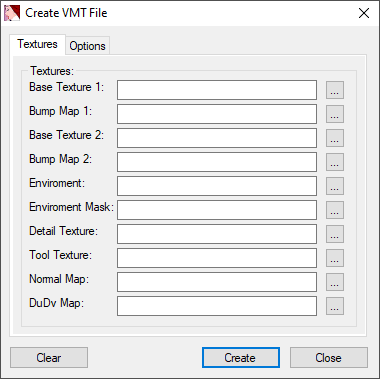Focus the Bump Map 2 input field
The width and height of the screenshot is (380, 379).
click(x=217, y=162)
